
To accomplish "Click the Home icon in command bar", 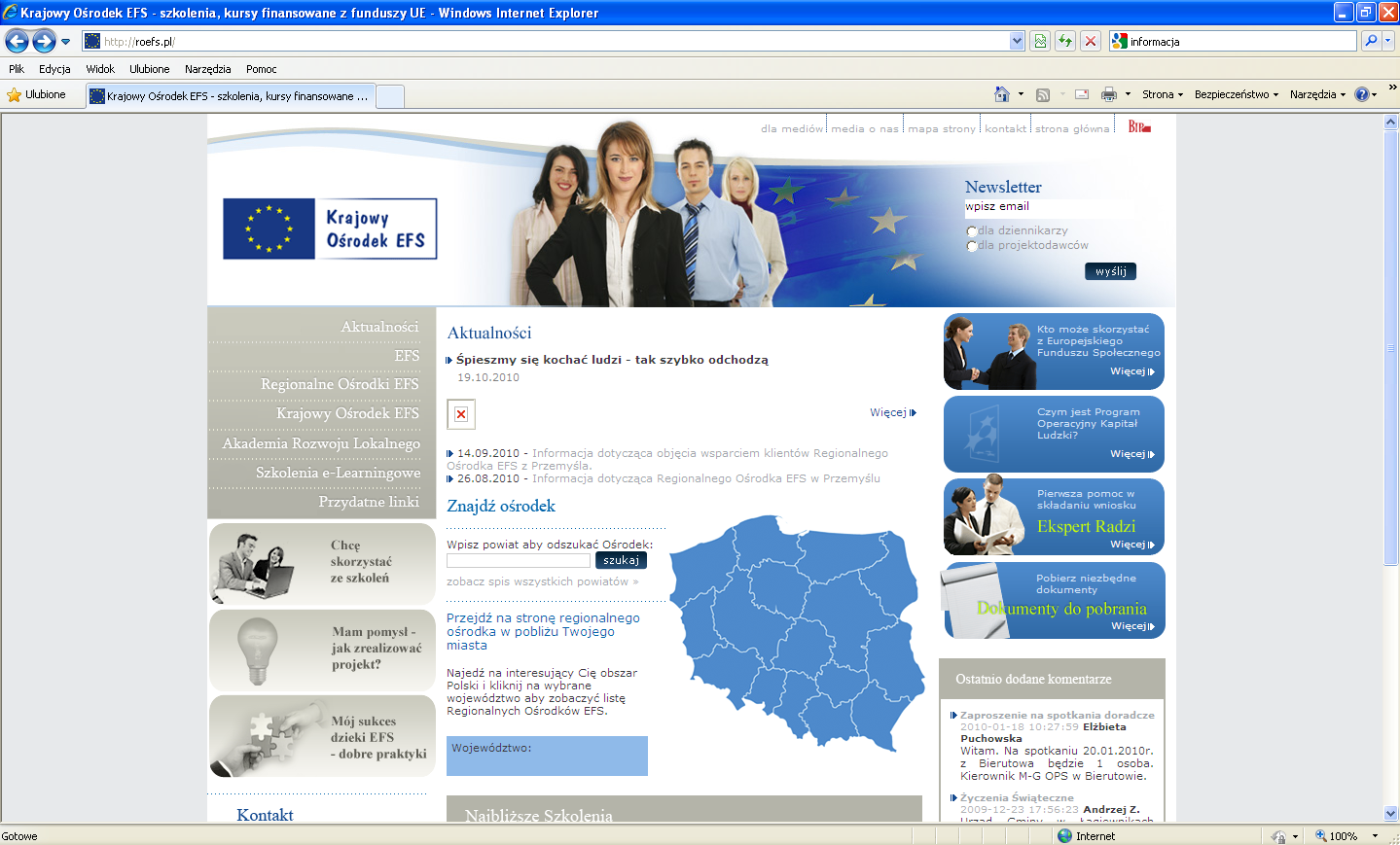I will [x=1002, y=94].
